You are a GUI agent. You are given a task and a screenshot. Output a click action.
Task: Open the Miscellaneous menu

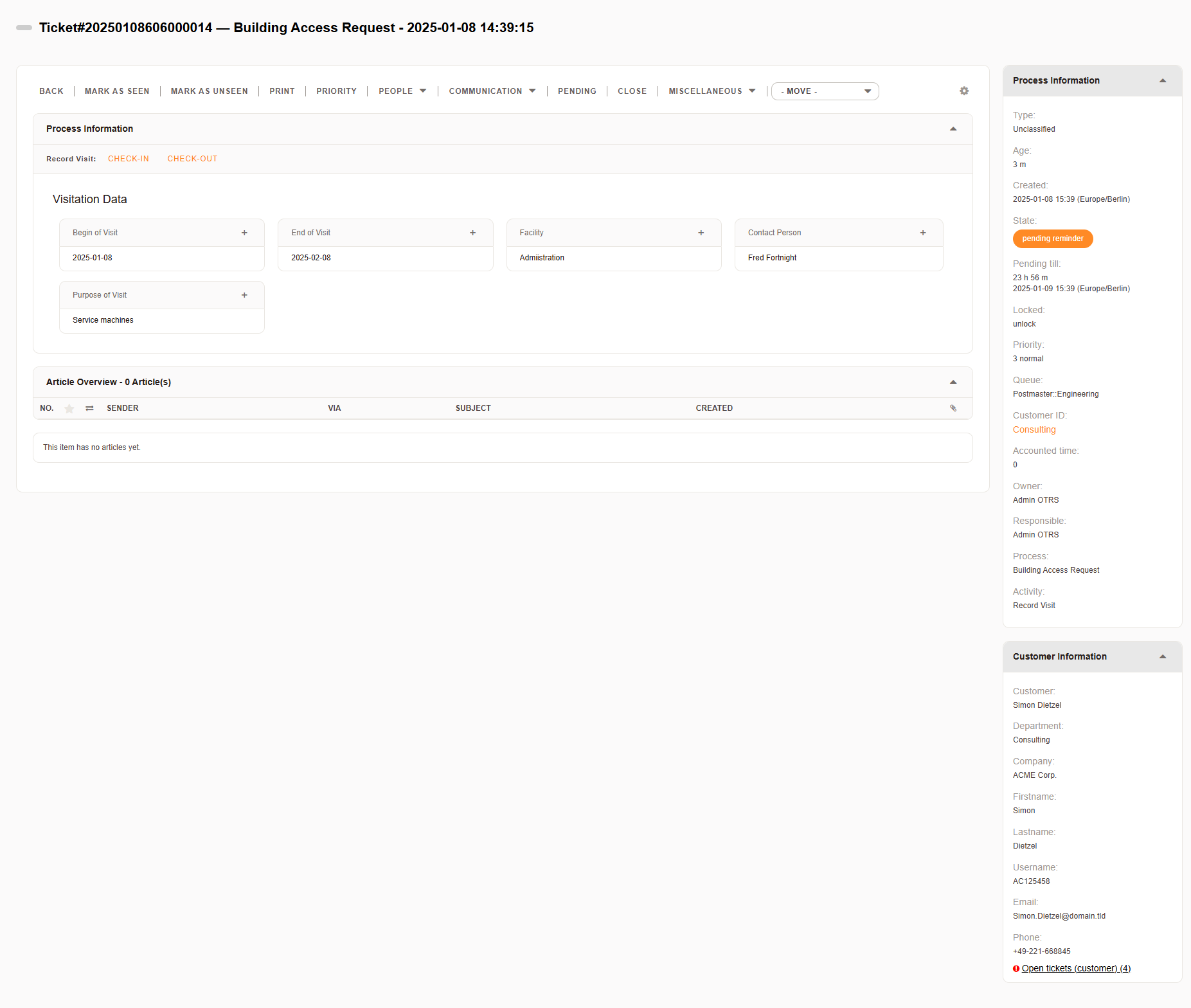click(x=712, y=91)
